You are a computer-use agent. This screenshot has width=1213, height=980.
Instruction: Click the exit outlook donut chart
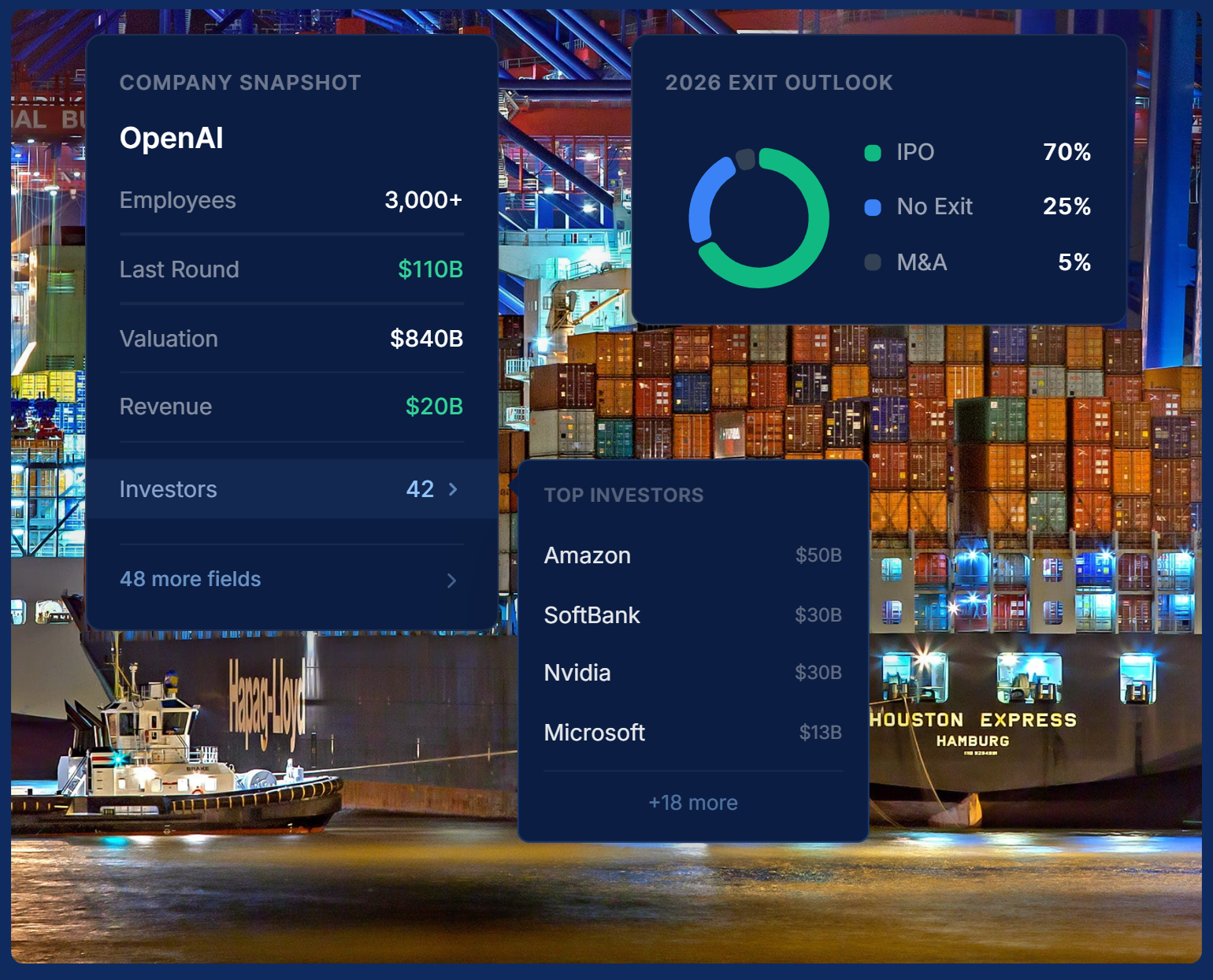point(759,218)
